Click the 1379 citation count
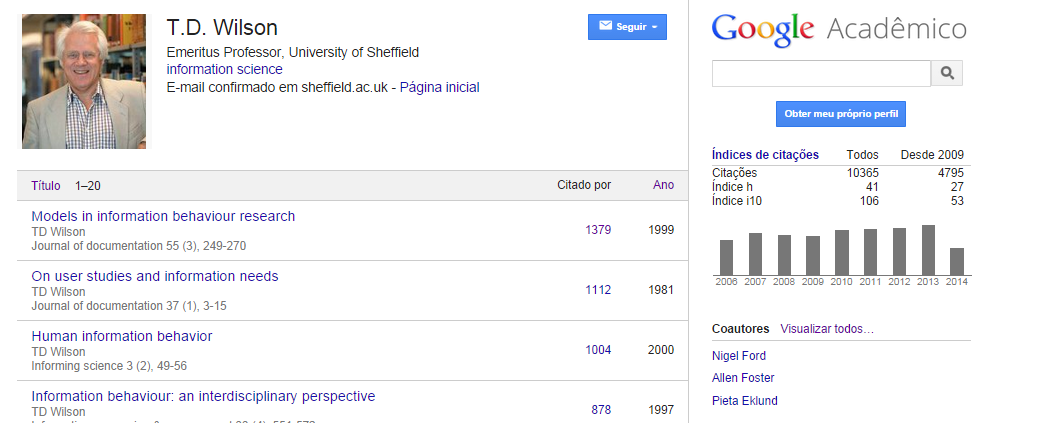 [598, 230]
